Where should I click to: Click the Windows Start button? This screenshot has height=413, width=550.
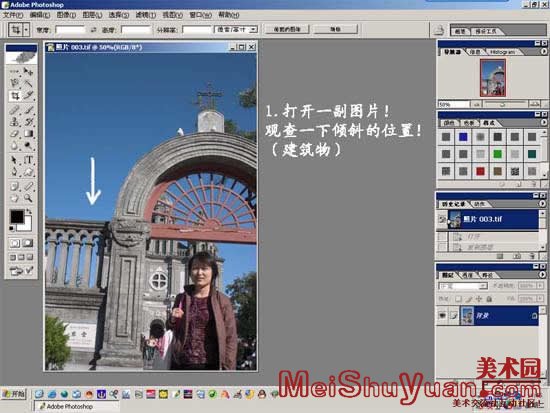(14, 394)
